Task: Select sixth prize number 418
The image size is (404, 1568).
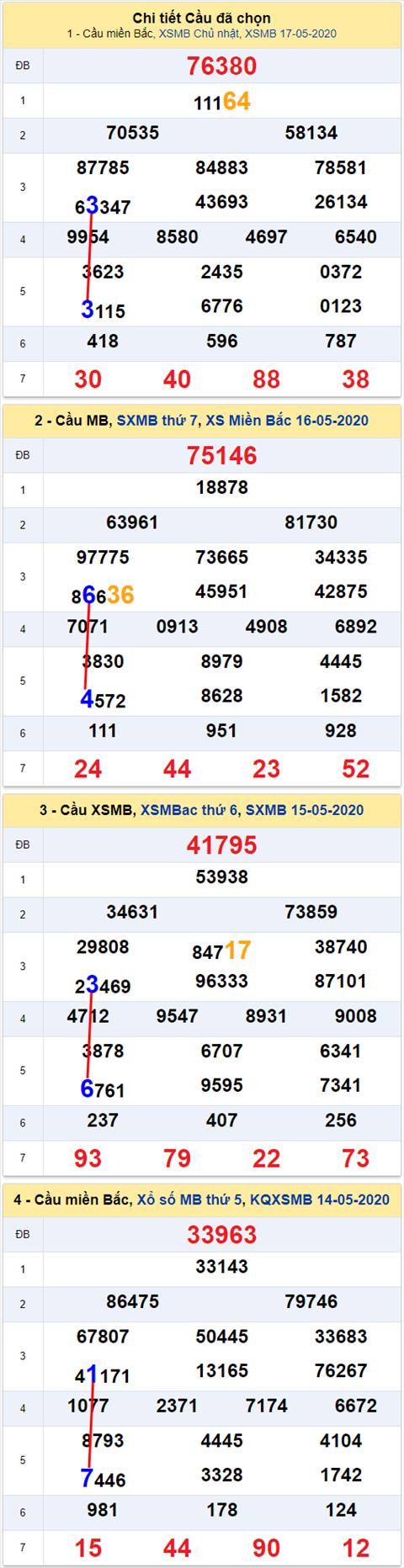Action: coord(103,342)
